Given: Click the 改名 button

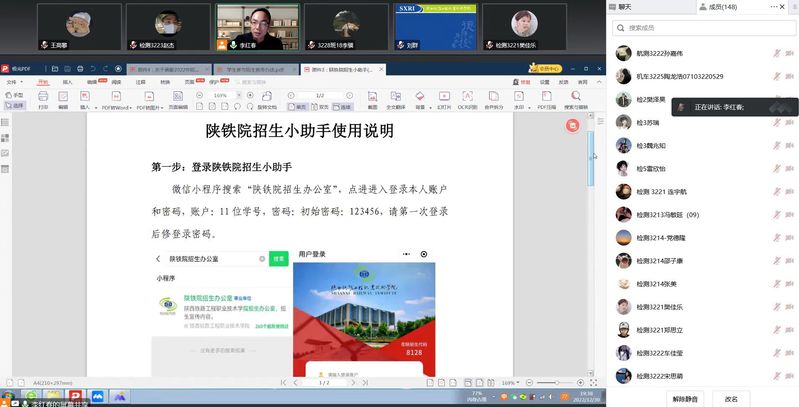Looking at the screenshot, I should tap(731, 398).
